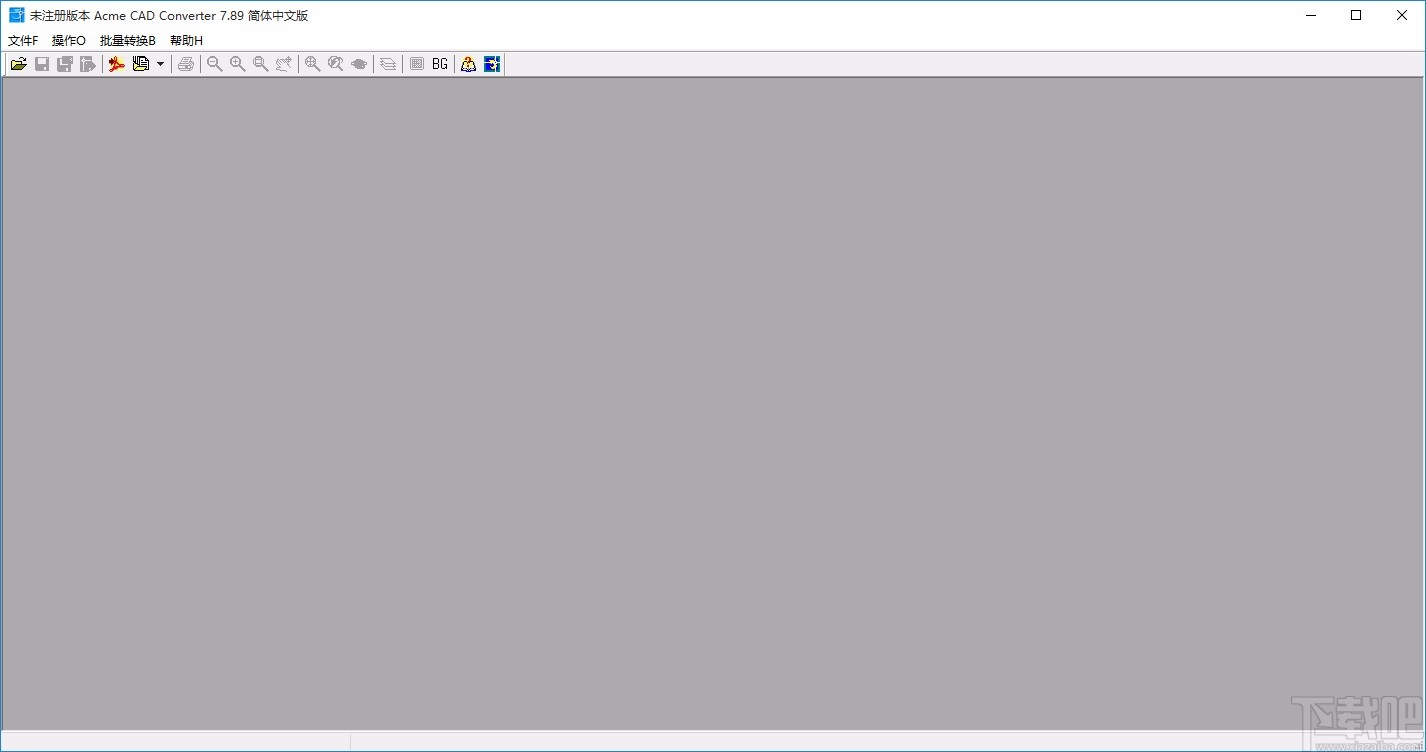Open the About dialog via the help icon
This screenshot has height=752, width=1426.
(468, 63)
